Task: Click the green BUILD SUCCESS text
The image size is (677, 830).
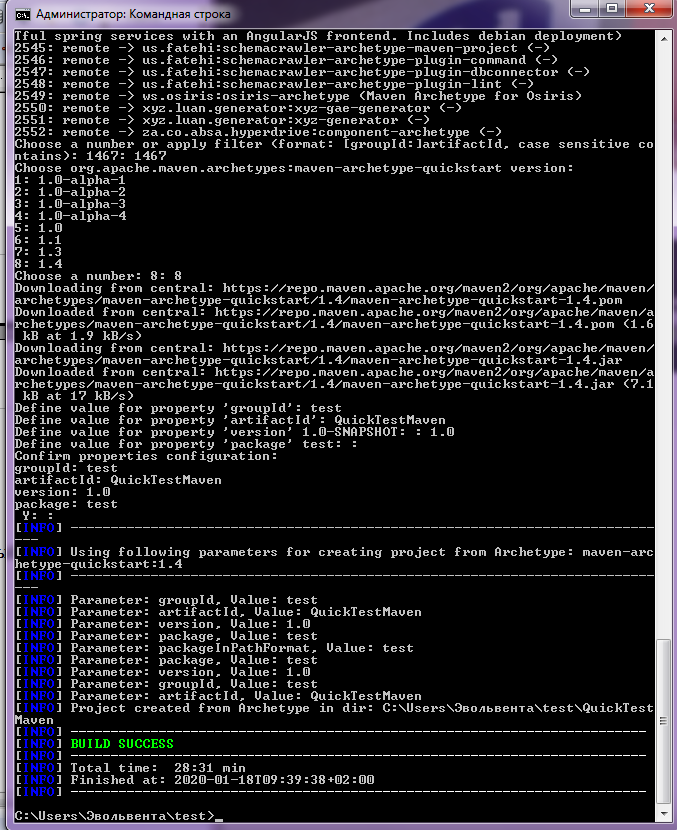Action: pos(122,744)
